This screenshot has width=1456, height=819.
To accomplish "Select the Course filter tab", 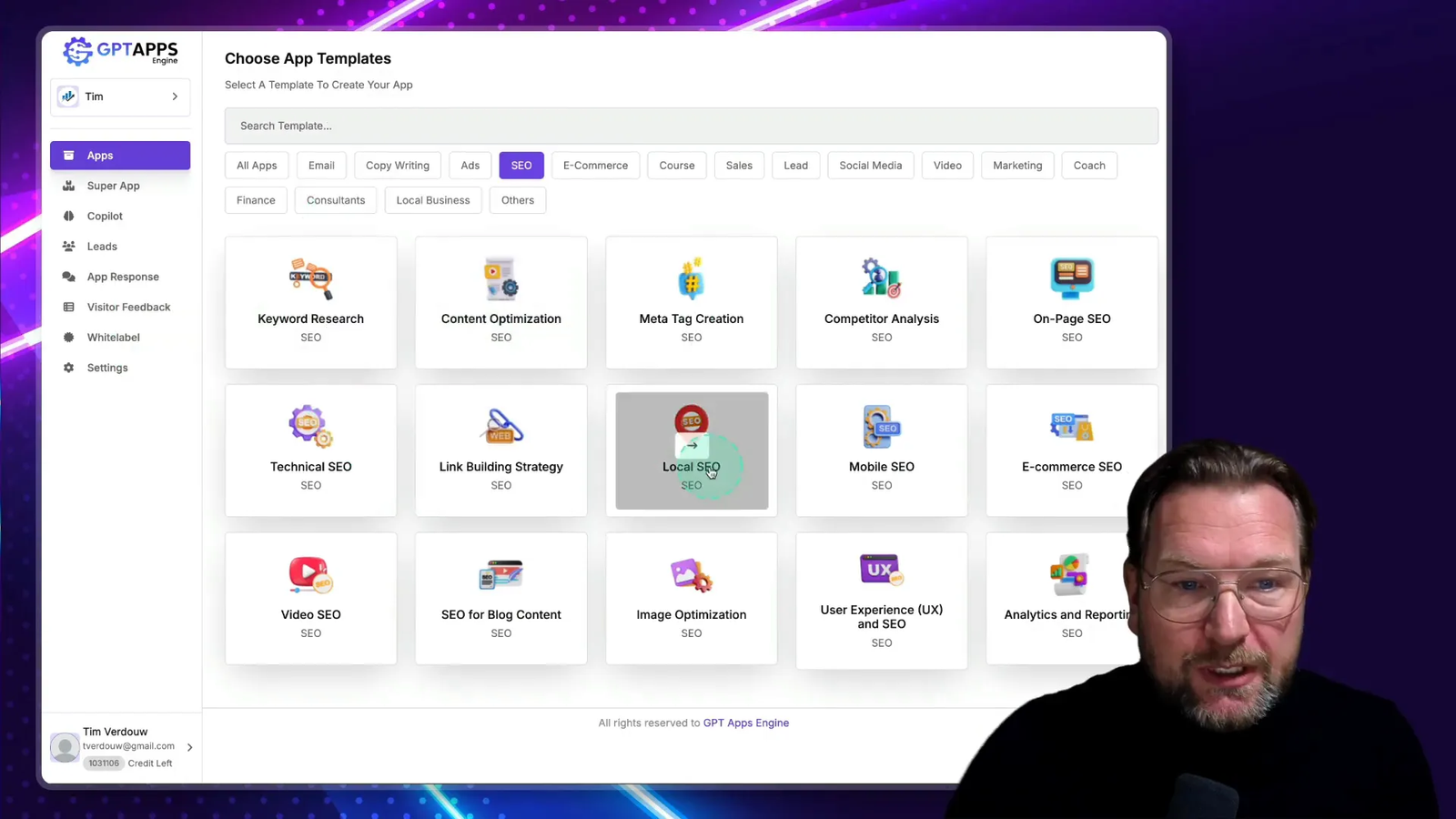I will (677, 166).
